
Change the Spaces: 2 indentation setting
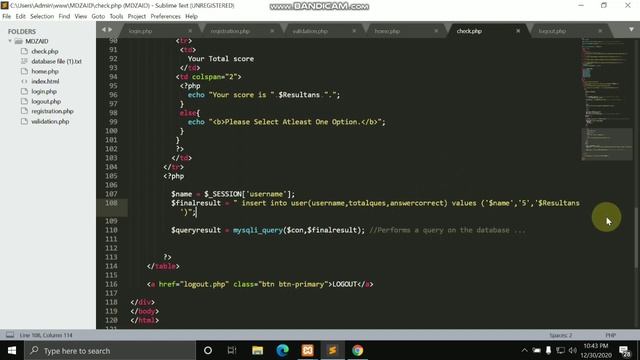pos(560,335)
